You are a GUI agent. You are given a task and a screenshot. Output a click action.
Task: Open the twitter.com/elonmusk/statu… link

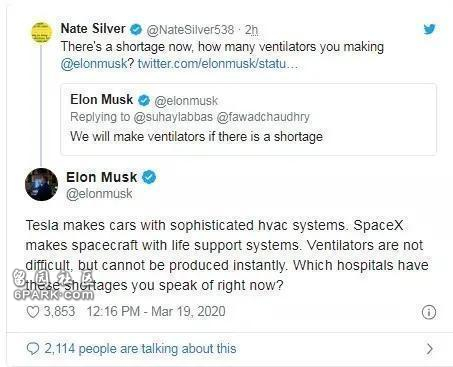click(218, 63)
